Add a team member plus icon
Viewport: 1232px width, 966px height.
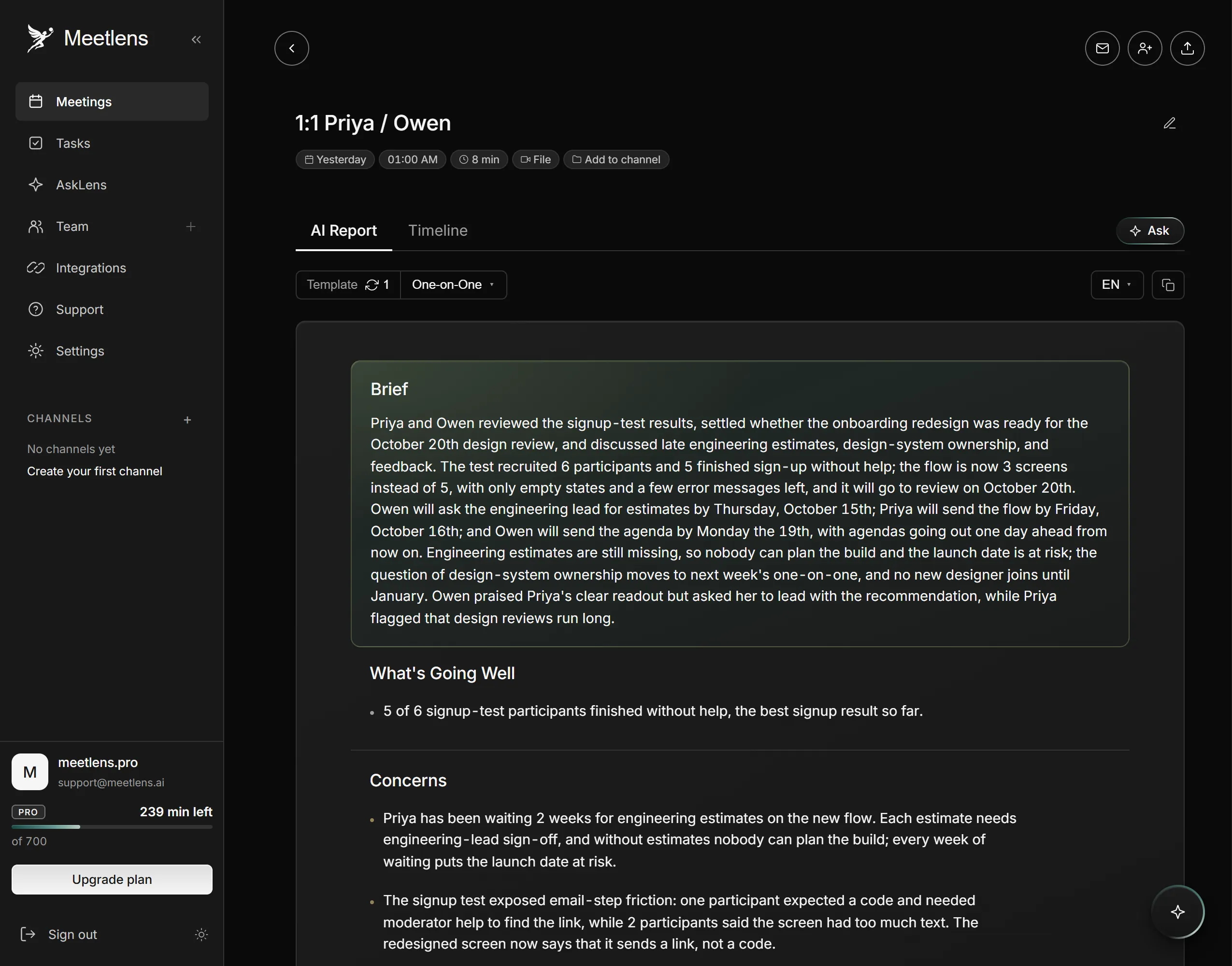[x=191, y=227]
